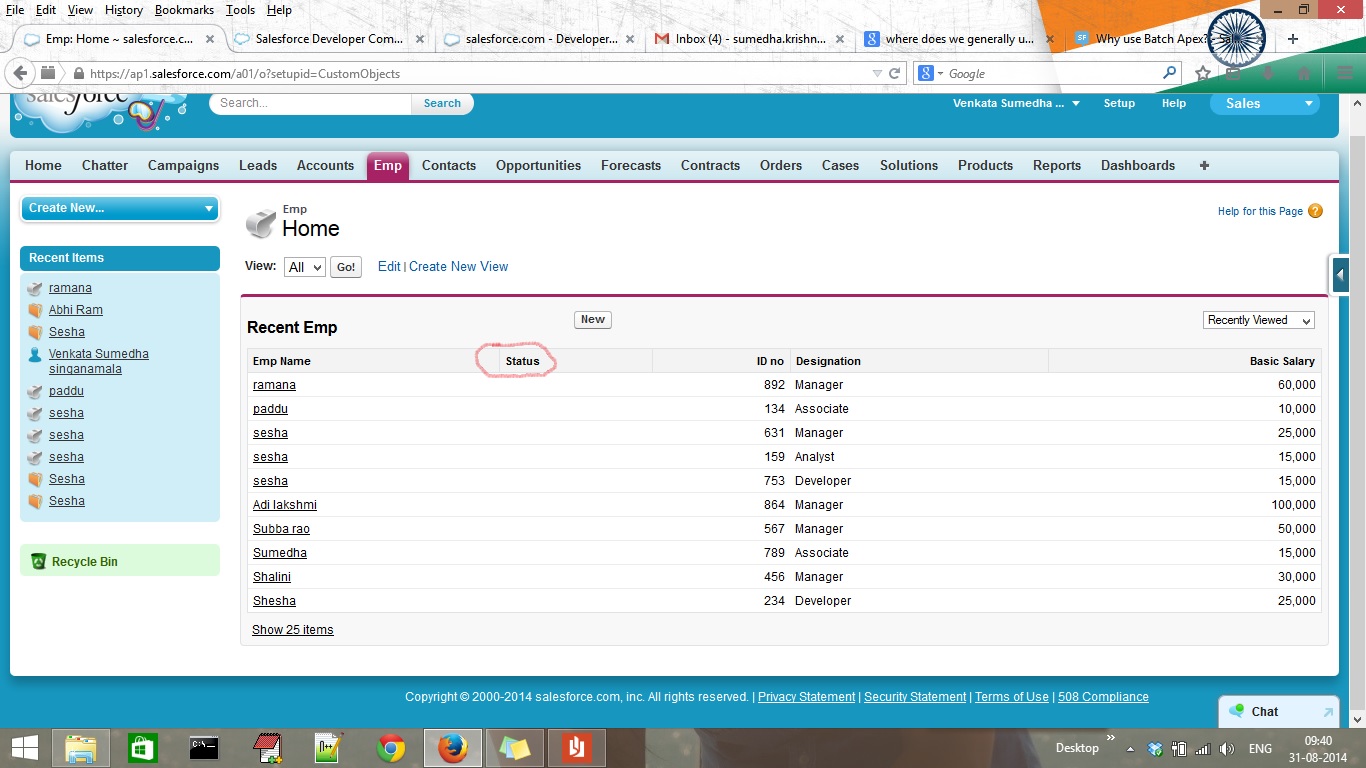The height and width of the screenshot is (768, 1366).
Task: Open File Explorer from the taskbar
Action: point(81,748)
